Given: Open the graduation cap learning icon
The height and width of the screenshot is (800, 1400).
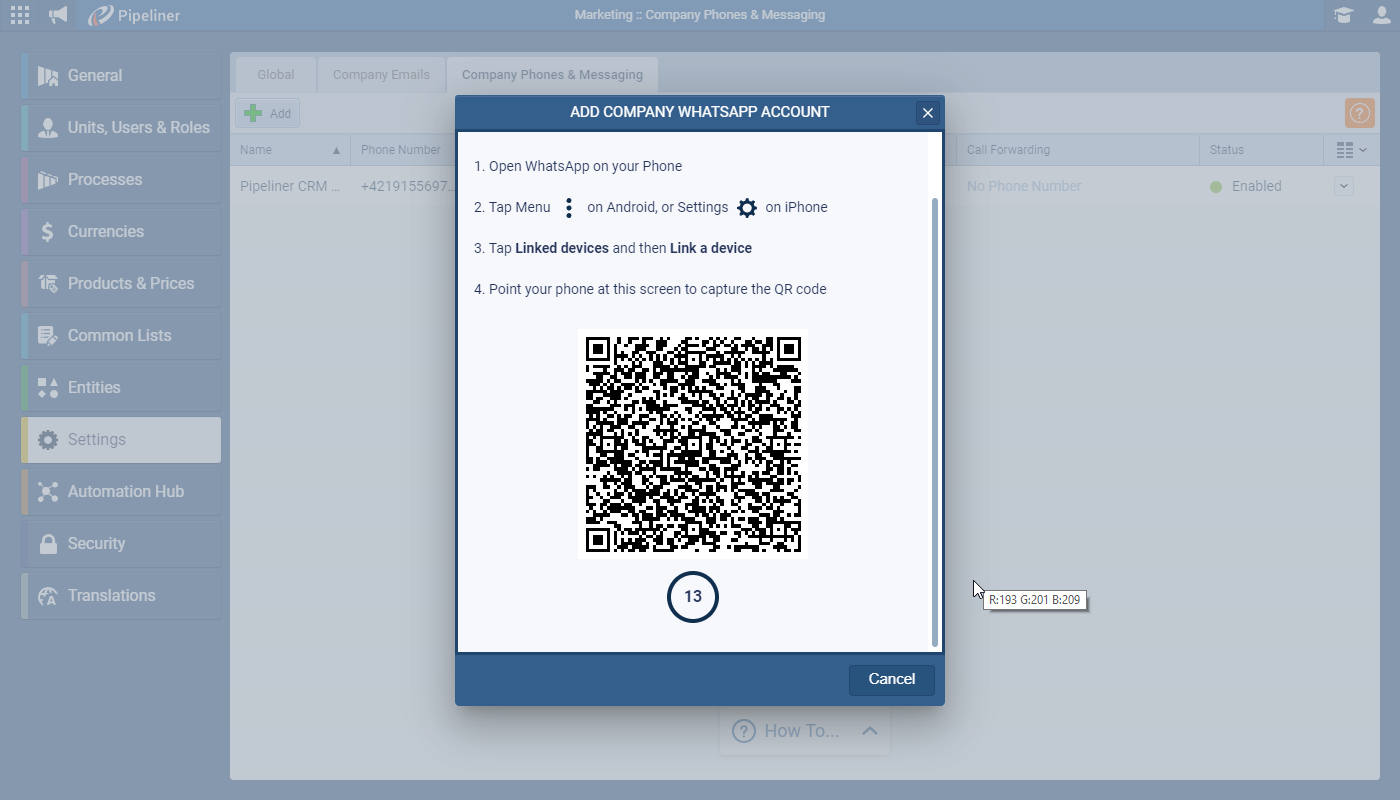Looking at the screenshot, I should [x=1342, y=15].
